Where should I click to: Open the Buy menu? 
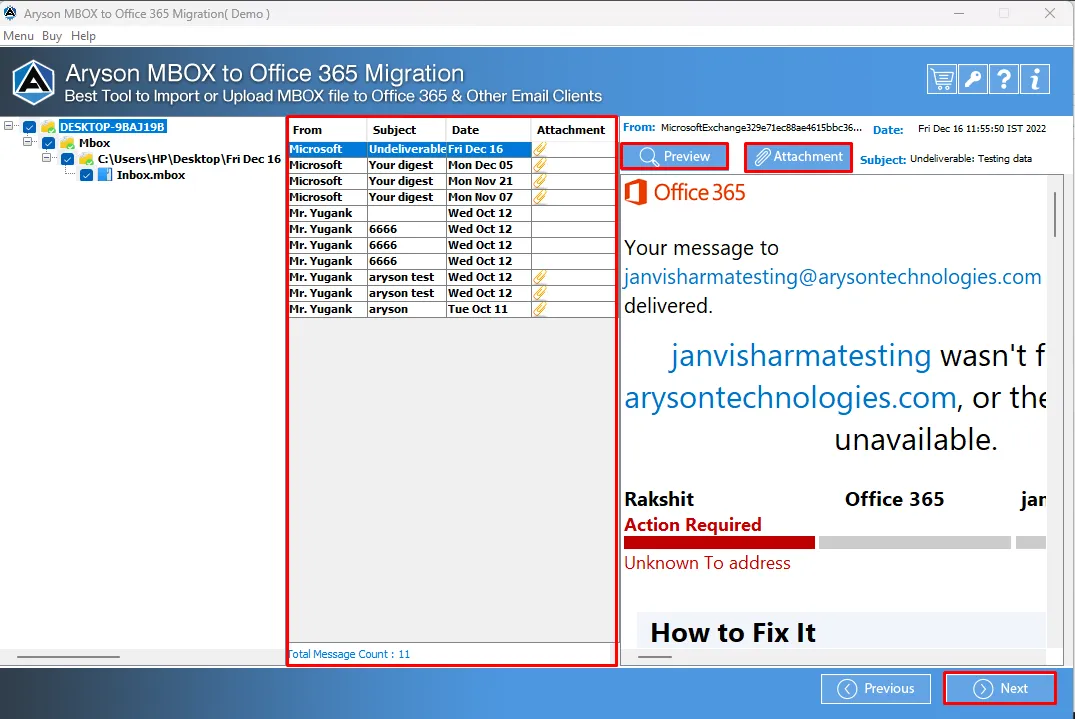(52, 36)
